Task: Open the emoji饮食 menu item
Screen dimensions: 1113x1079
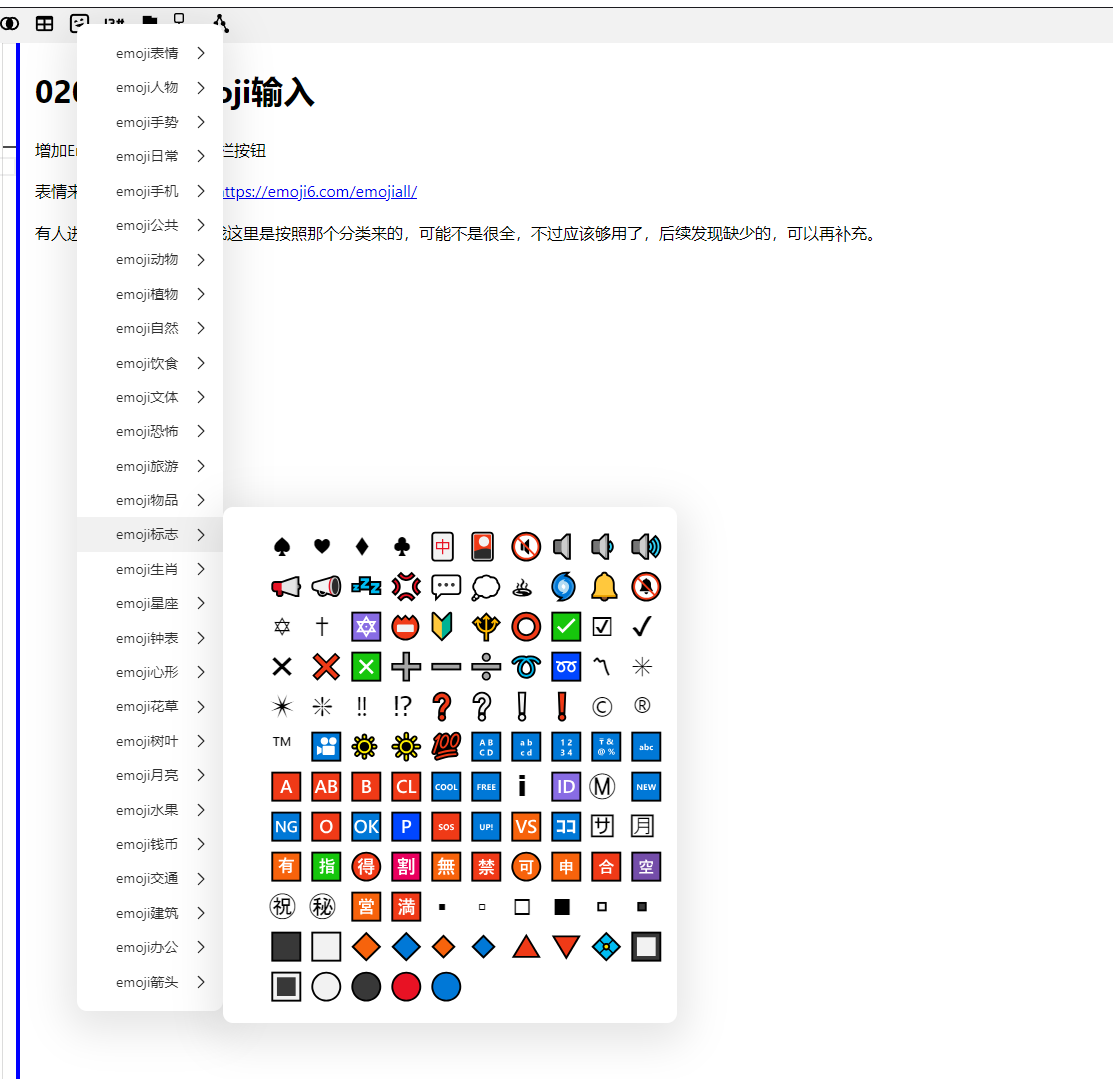Action: click(148, 363)
